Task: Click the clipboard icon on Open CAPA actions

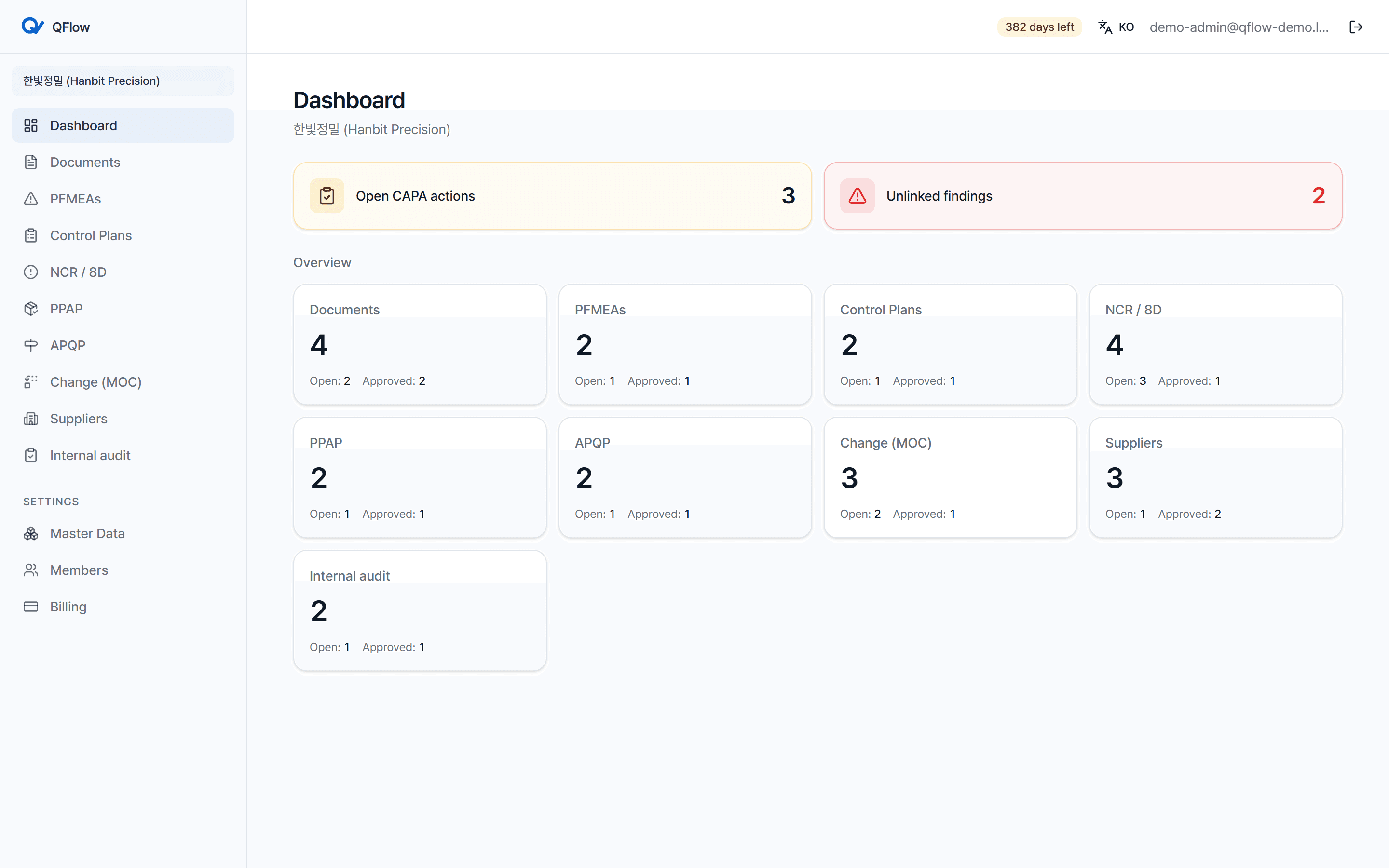Action: pos(327,196)
